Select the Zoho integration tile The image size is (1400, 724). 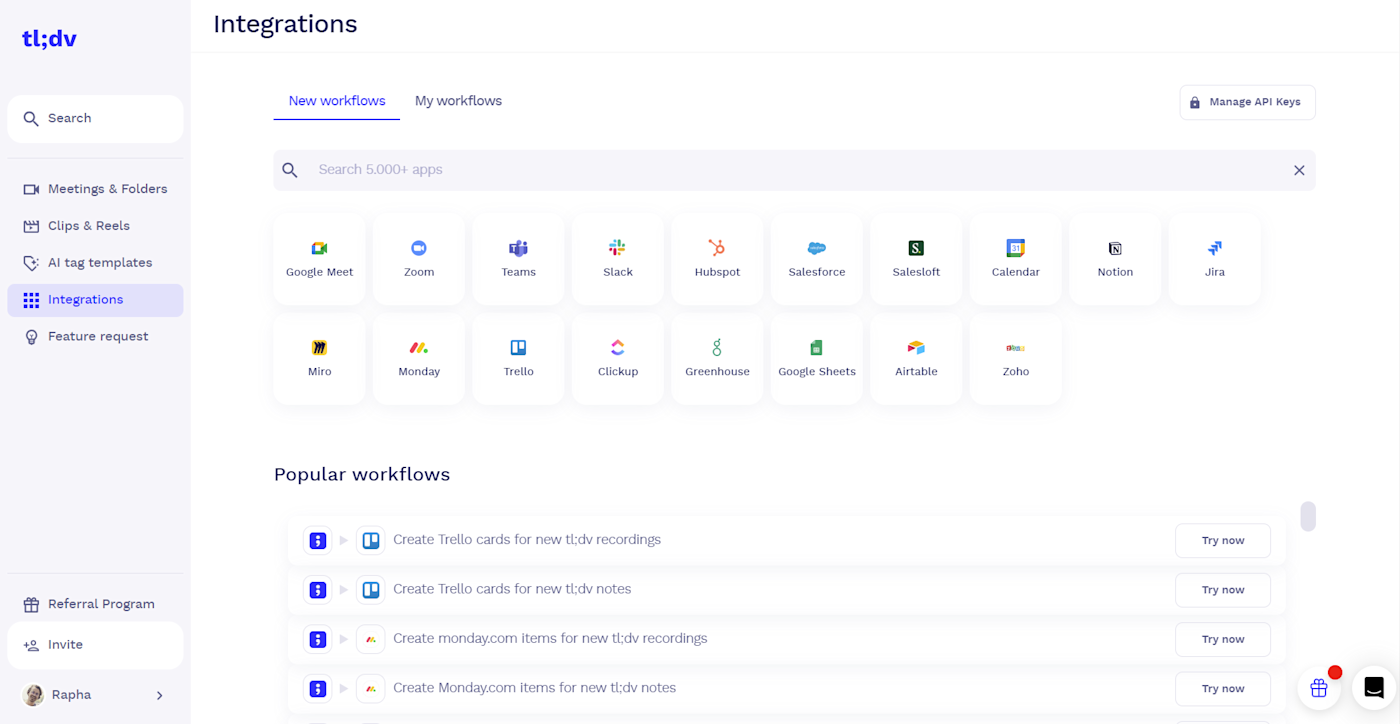tap(1016, 359)
